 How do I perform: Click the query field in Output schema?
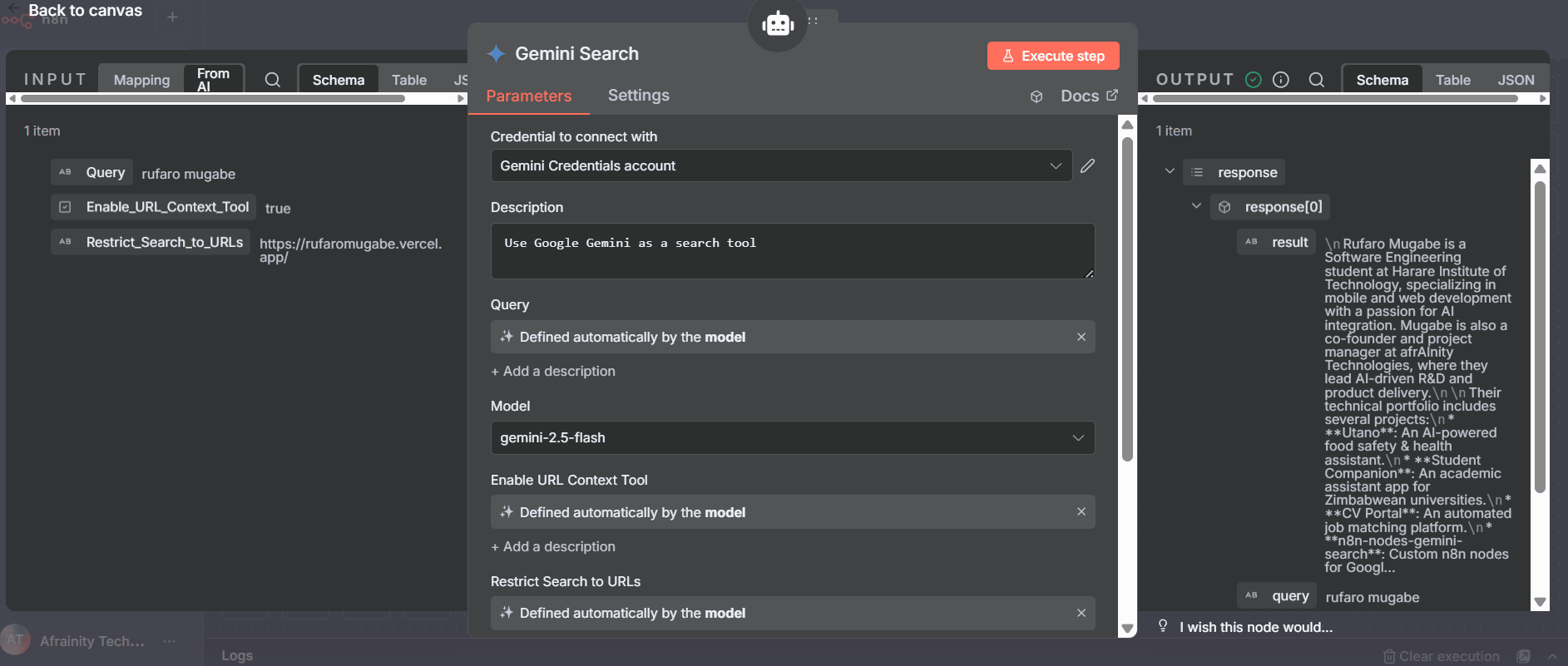[x=1277, y=595]
